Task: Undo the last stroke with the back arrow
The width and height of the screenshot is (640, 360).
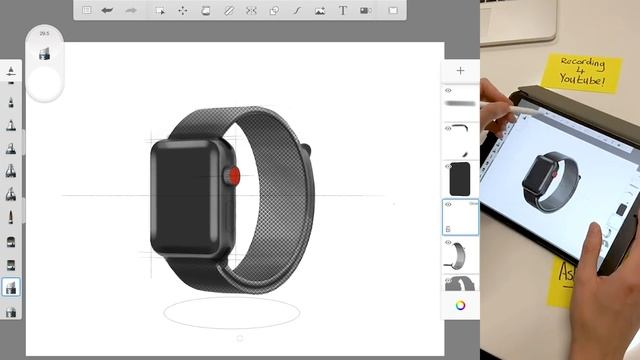Action: click(x=107, y=10)
